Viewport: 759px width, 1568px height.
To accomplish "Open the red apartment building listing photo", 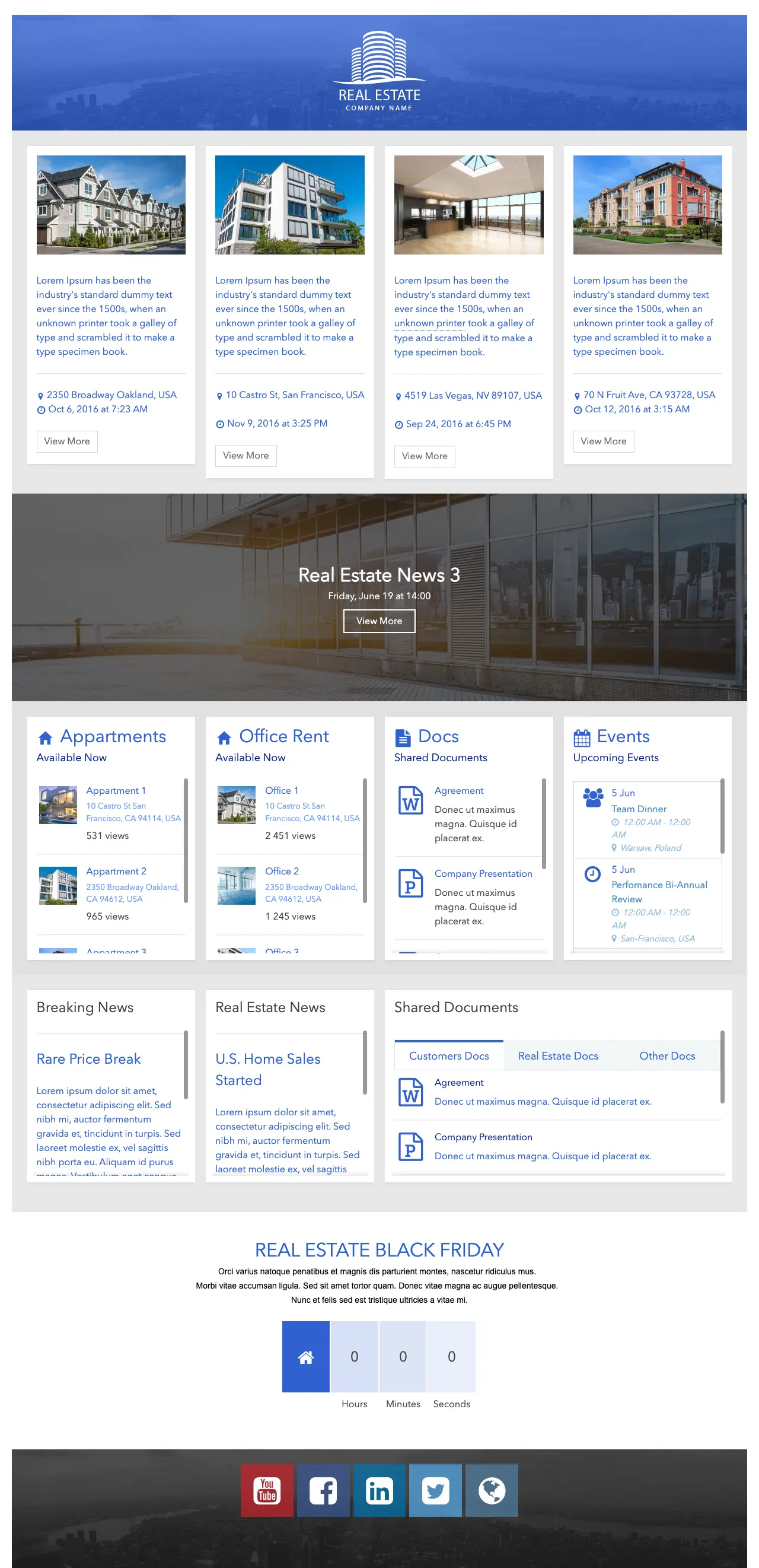I will pos(647,205).
